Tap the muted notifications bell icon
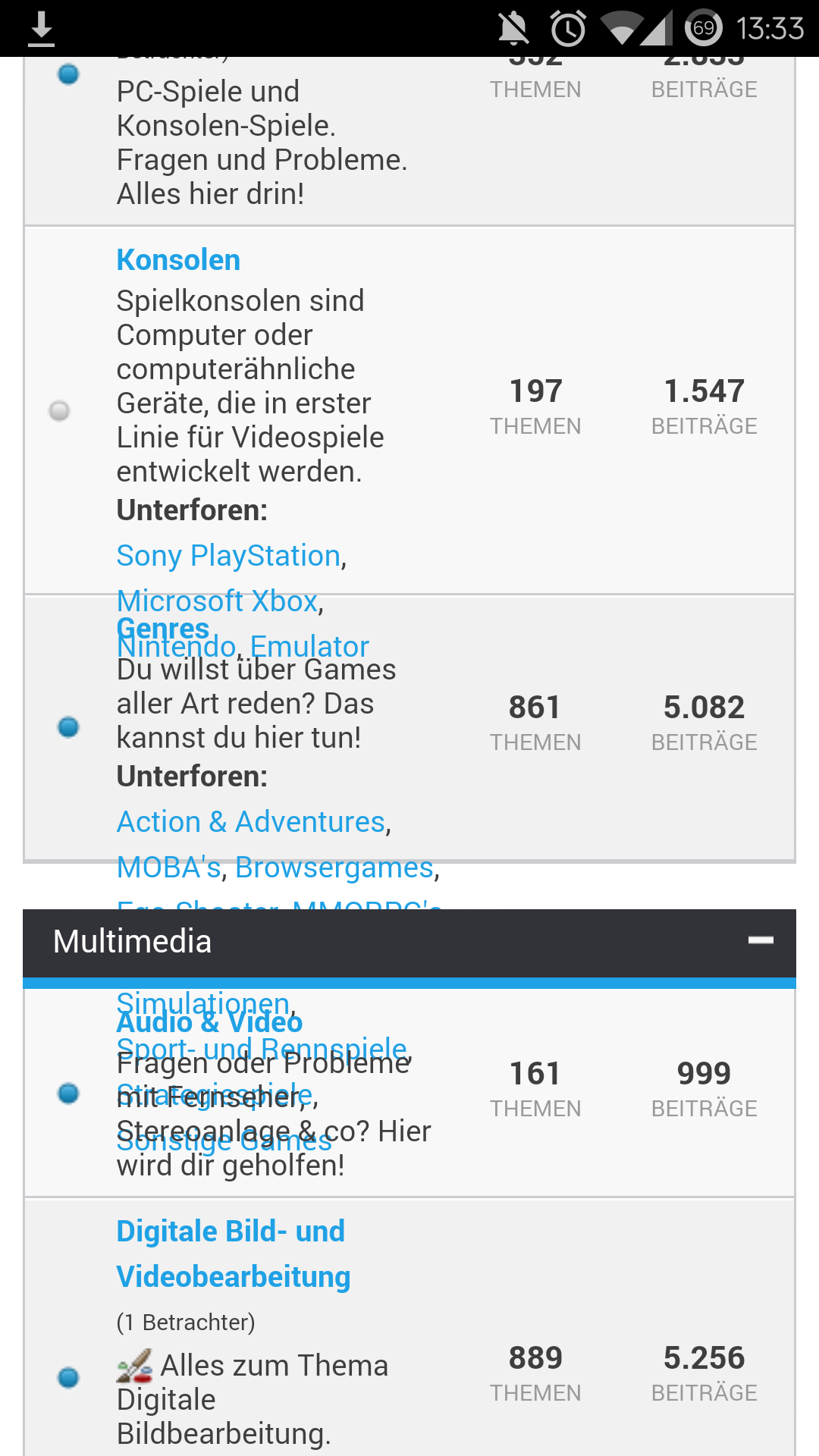The height and width of the screenshot is (1456, 819). click(x=513, y=29)
